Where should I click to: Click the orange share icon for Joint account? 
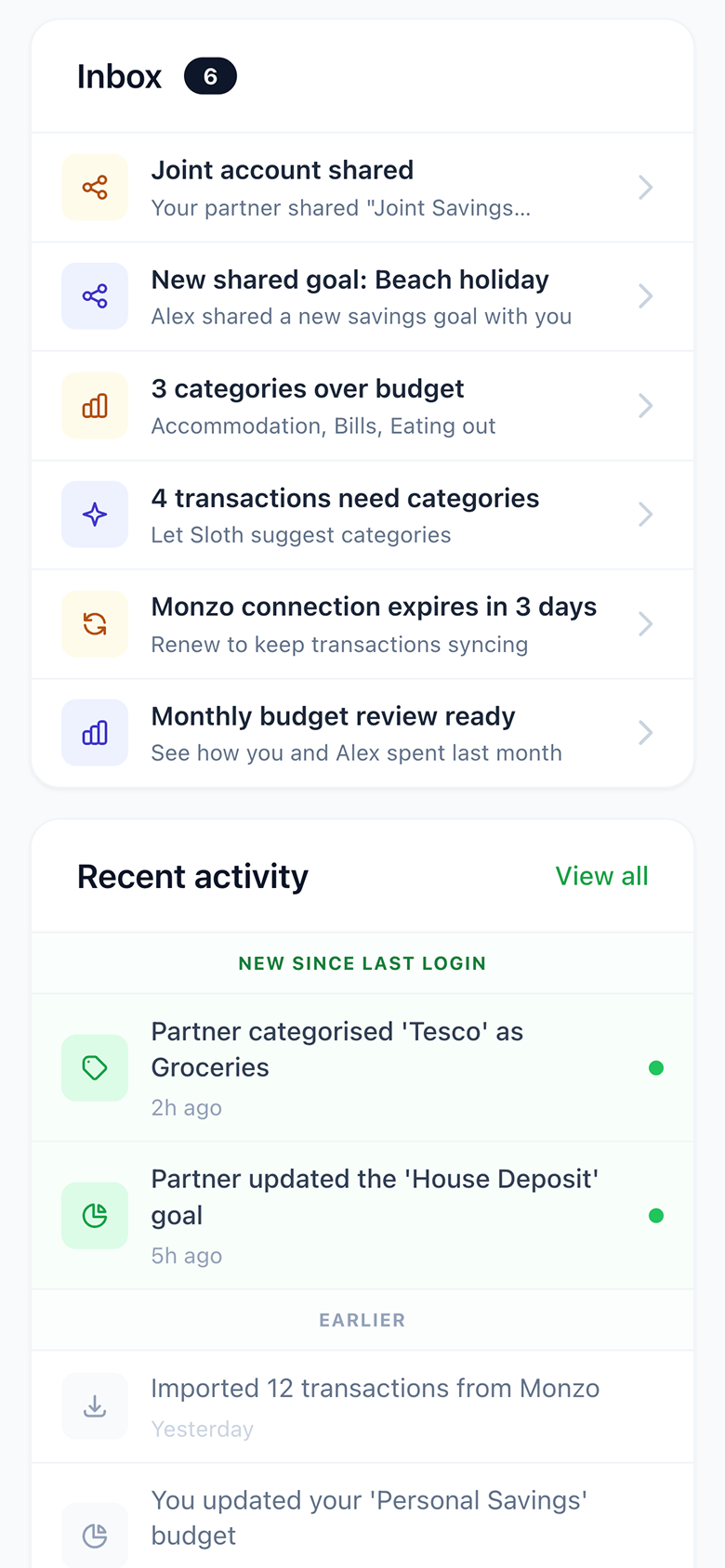click(95, 188)
